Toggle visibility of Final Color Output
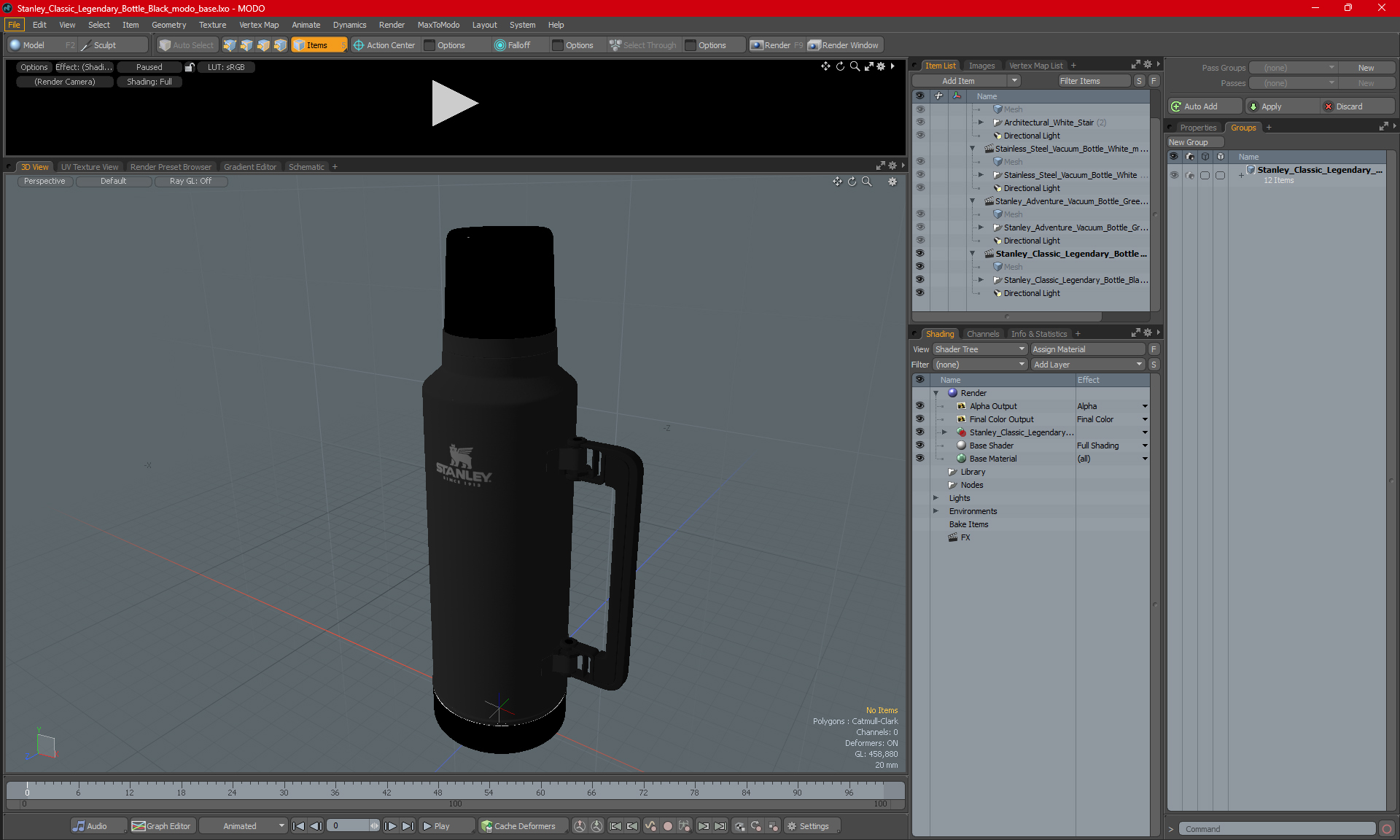This screenshot has height=840, width=1400. click(919, 419)
